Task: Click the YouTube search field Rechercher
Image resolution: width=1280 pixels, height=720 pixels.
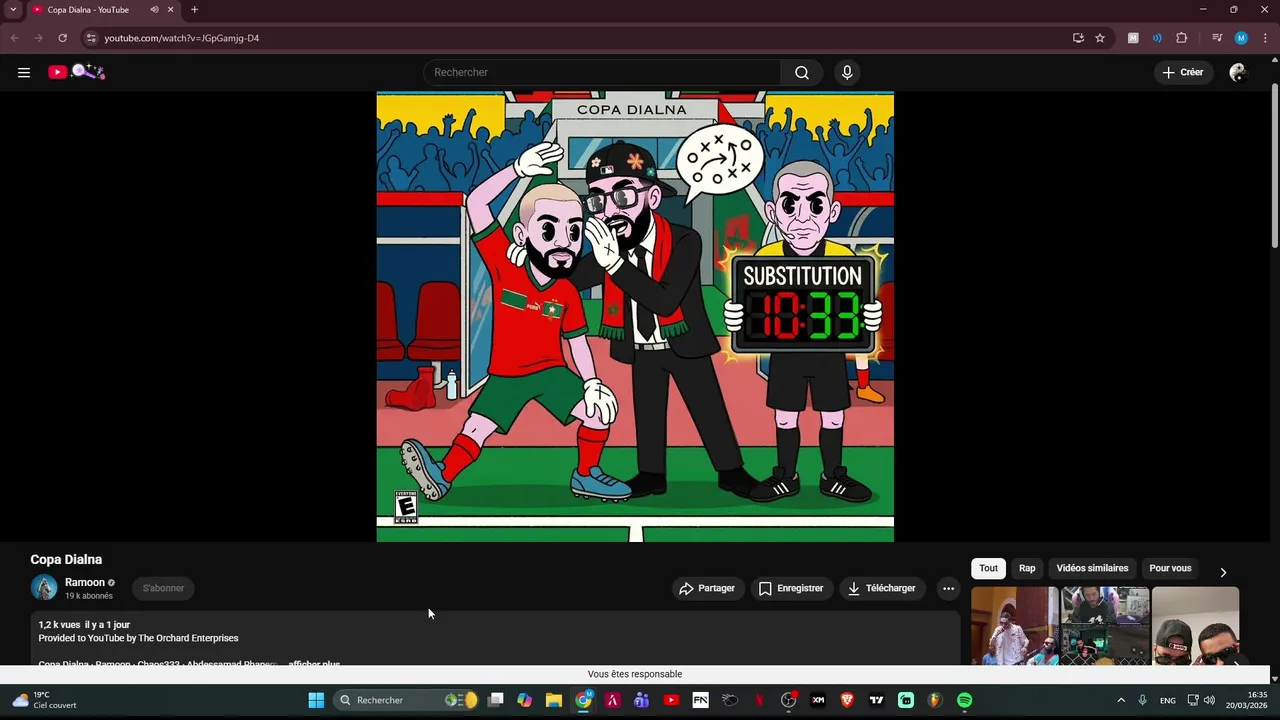Action: 602,72
